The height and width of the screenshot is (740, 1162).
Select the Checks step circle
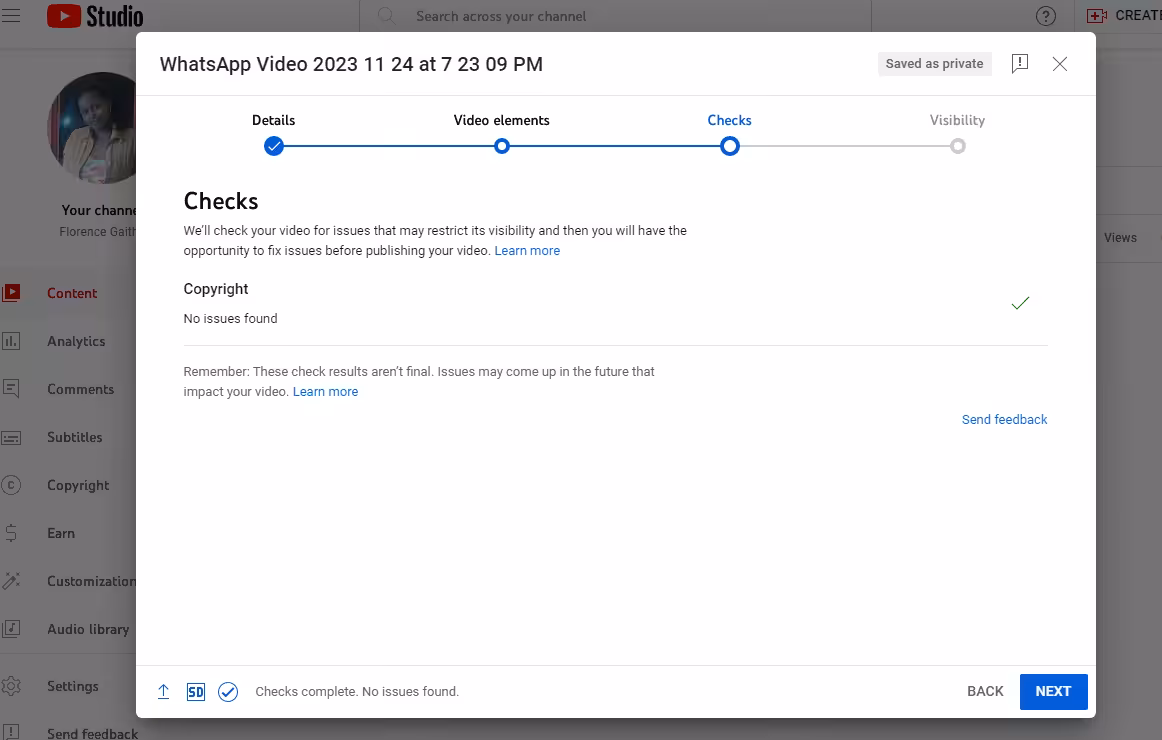730,147
